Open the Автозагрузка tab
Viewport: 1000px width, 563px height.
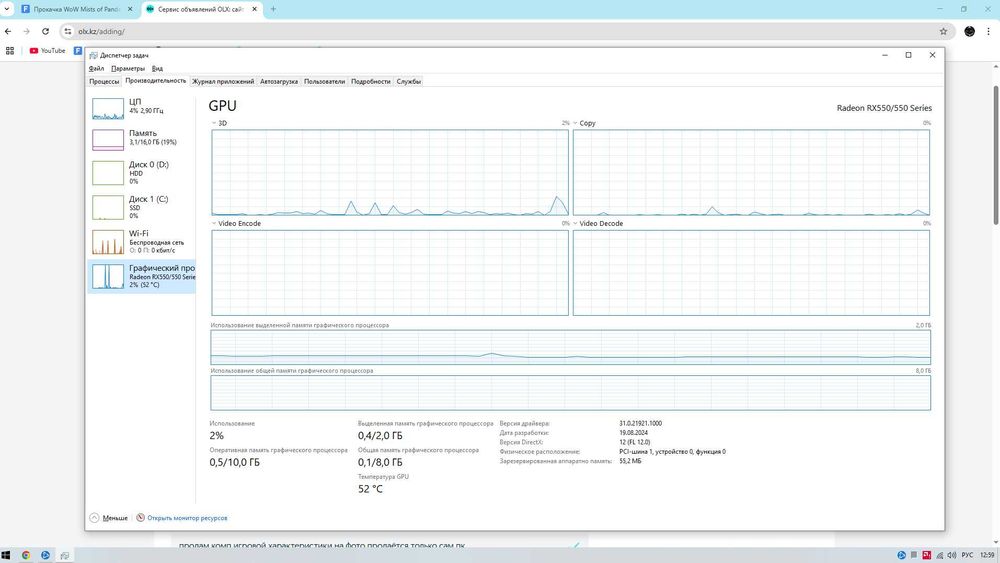(x=279, y=82)
